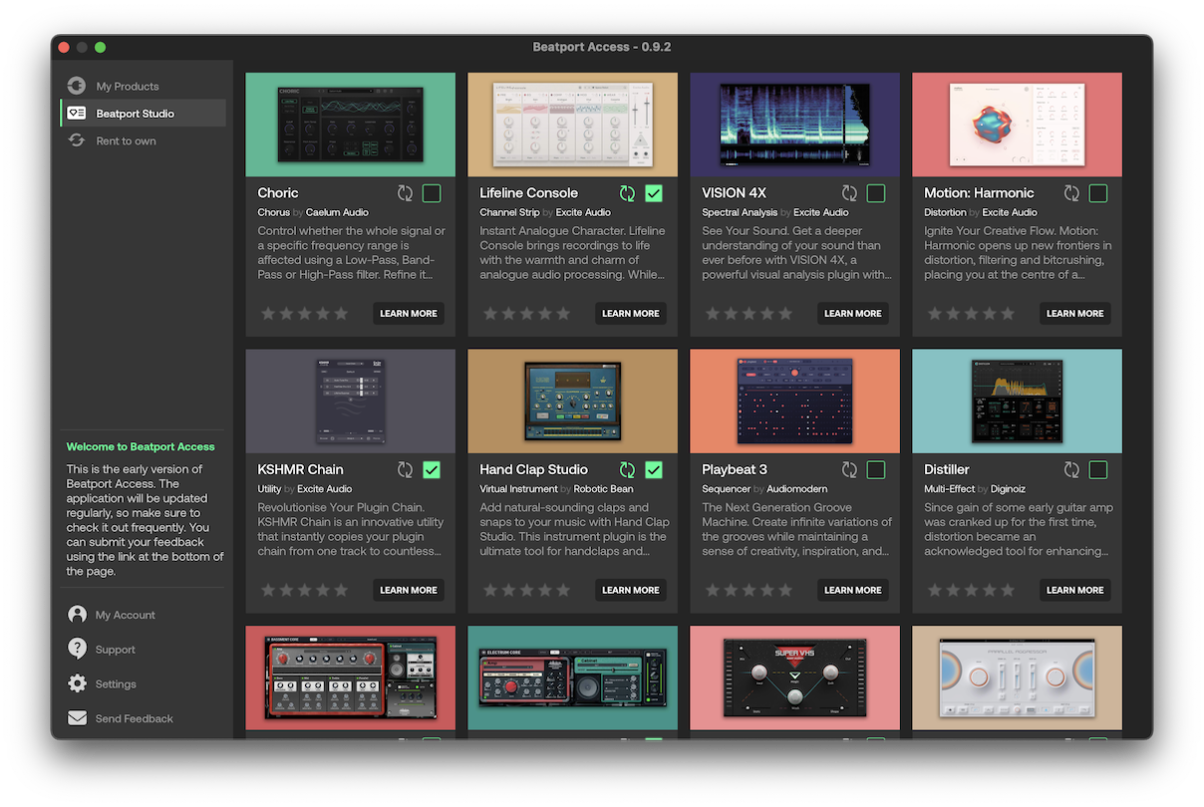Screen dimensions: 1204x807
Task: Open Learn More for Hand Clap Studio
Action: click(x=631, y=590)
